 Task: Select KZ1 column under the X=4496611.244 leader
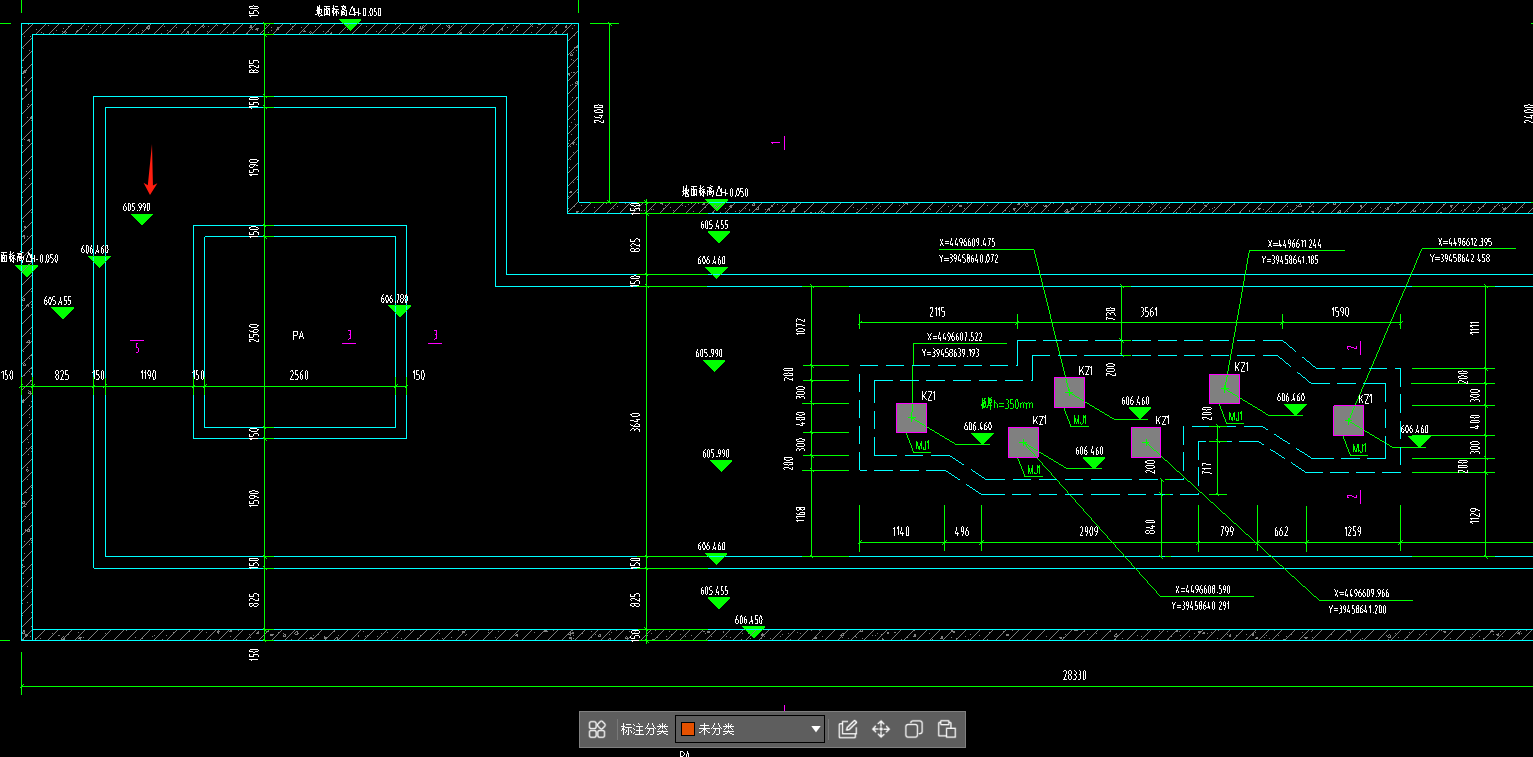click(1224, 389)
